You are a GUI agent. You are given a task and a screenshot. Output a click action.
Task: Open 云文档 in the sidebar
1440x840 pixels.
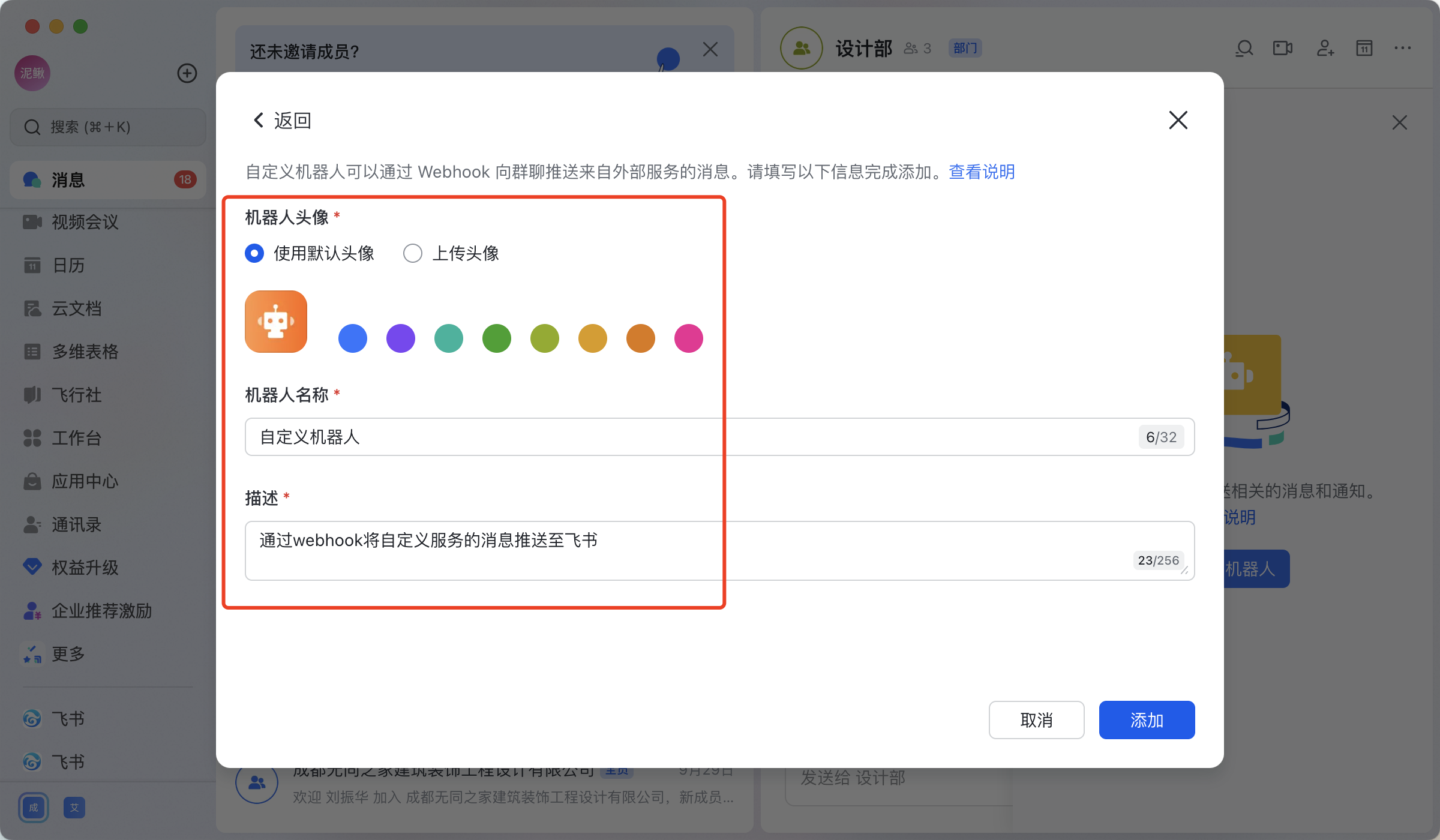tap(76, 308)
